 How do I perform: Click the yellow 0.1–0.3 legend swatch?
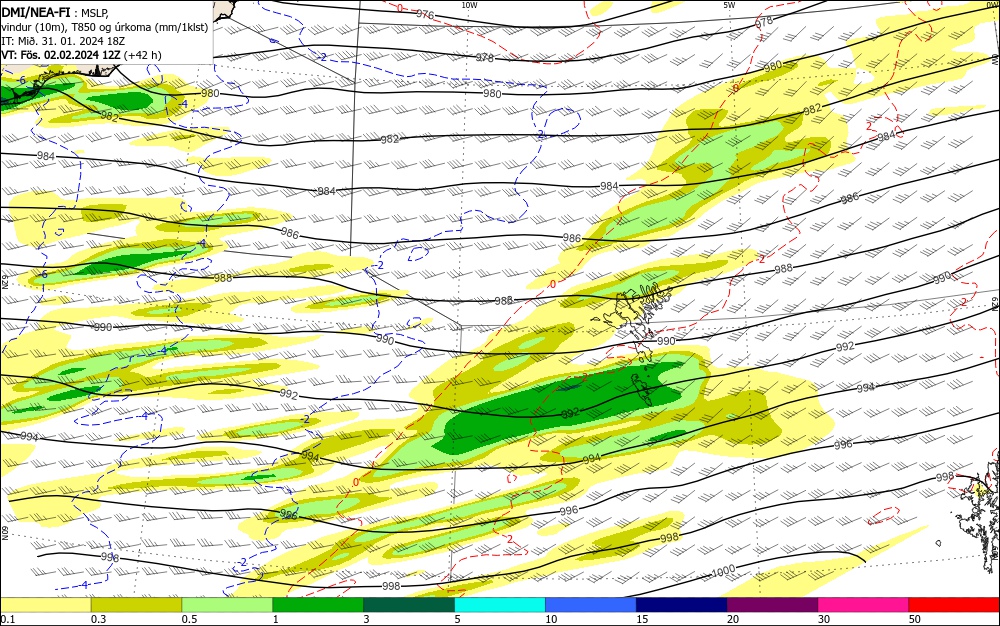click(45, 605)
